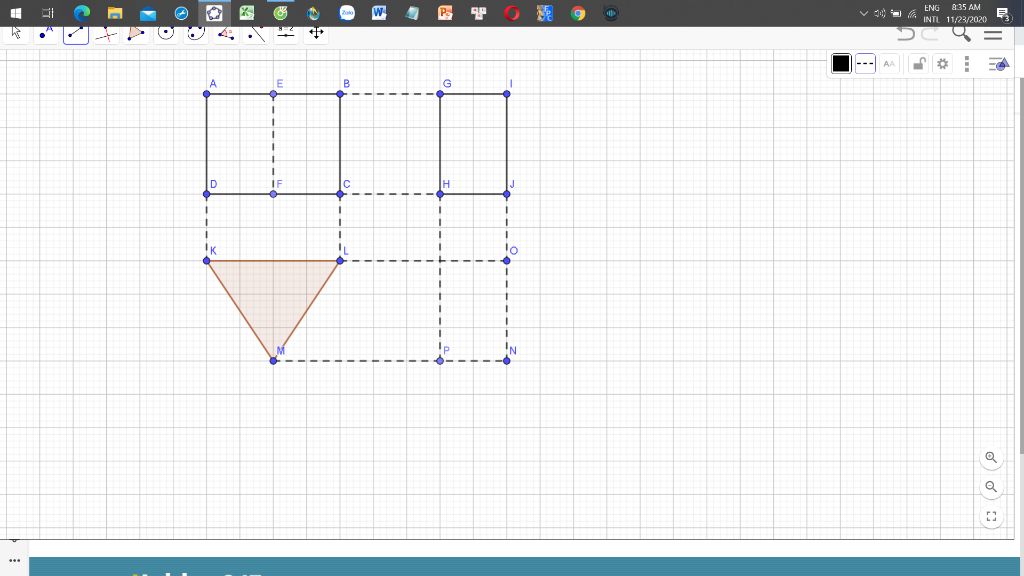This screenshot has width=1024, height=576.
Task: Open the volume control in system tray
Action: (880, 13)
